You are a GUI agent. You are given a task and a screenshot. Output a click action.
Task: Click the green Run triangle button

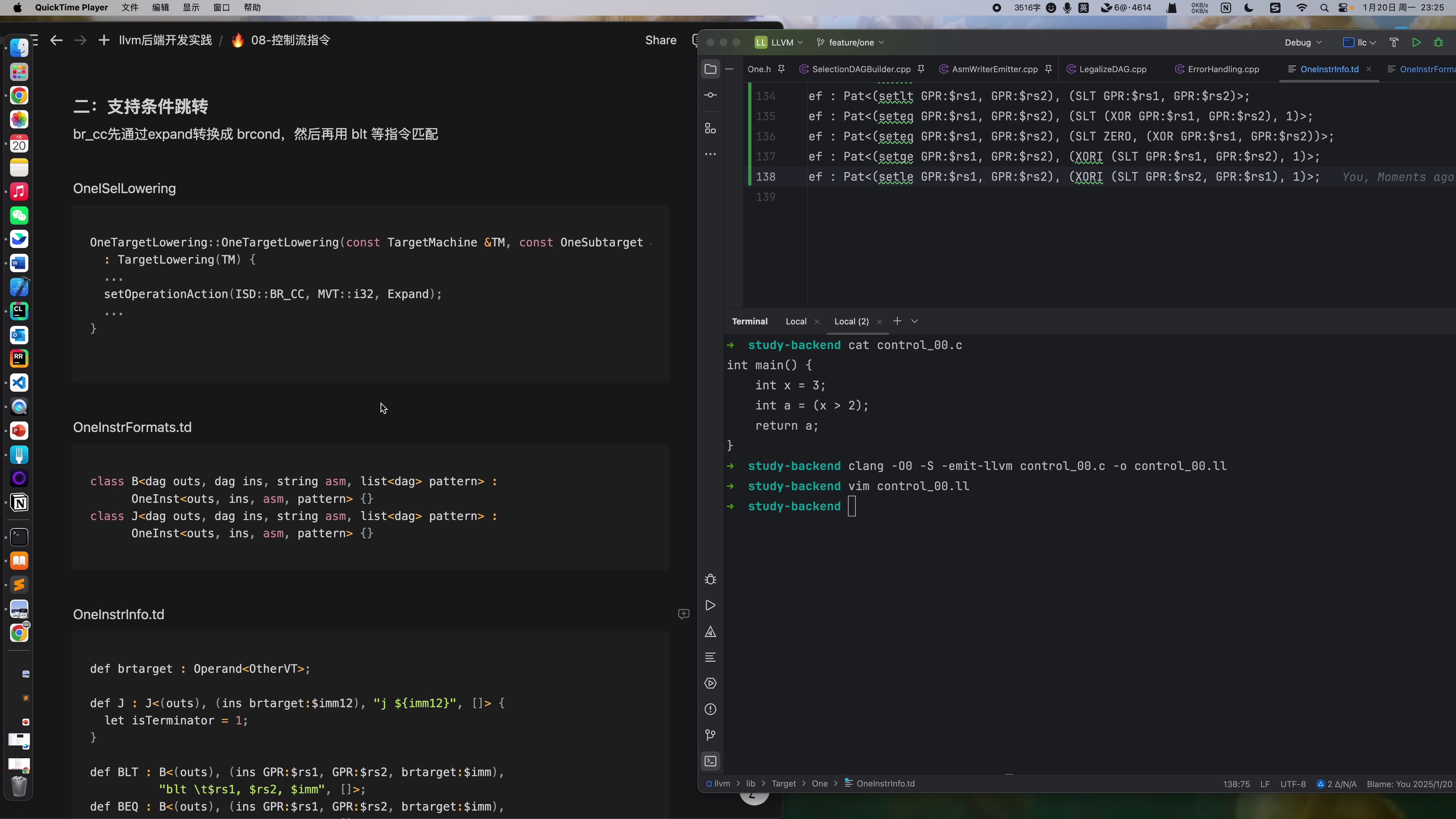click(1416, 42)
